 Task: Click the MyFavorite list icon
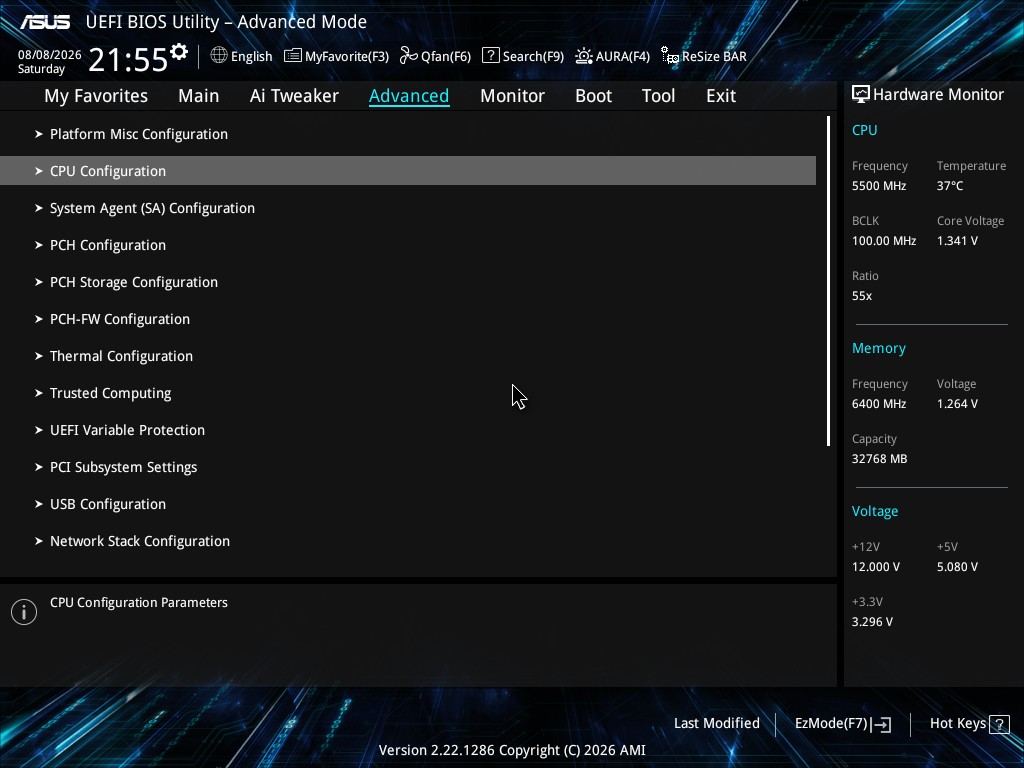[293, 56]
